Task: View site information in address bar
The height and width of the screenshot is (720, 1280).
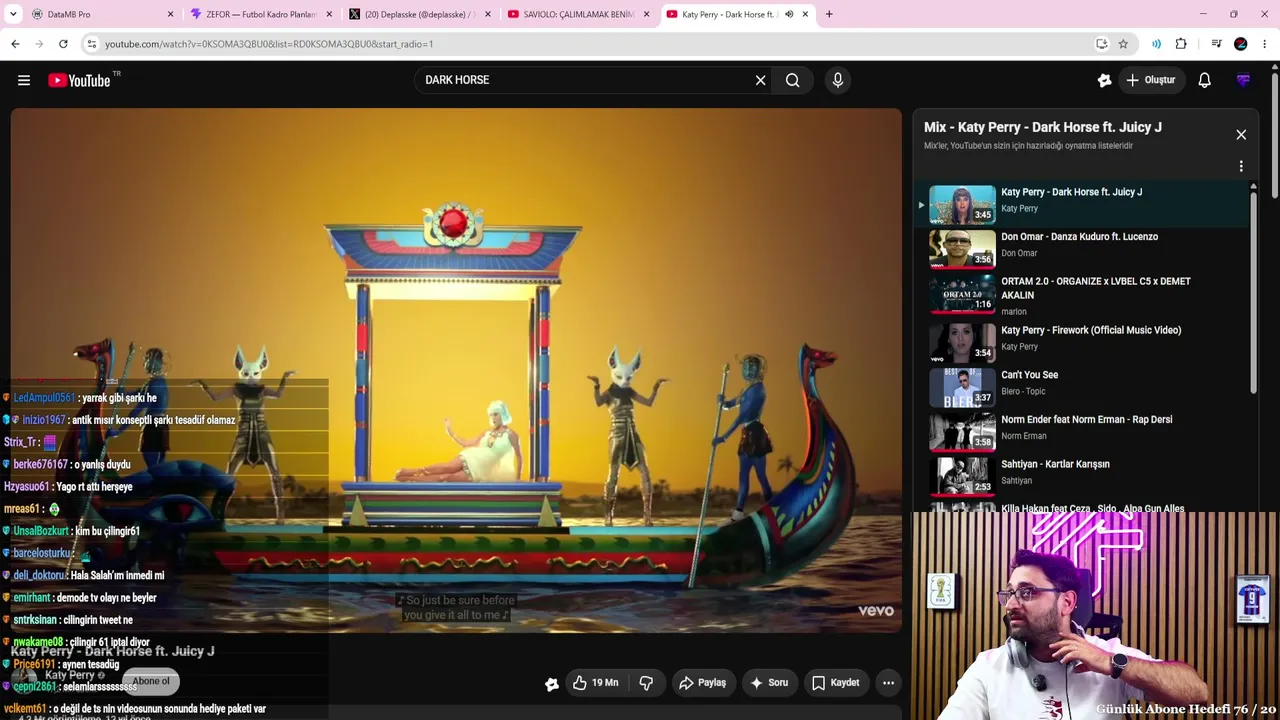Action: 91,44
